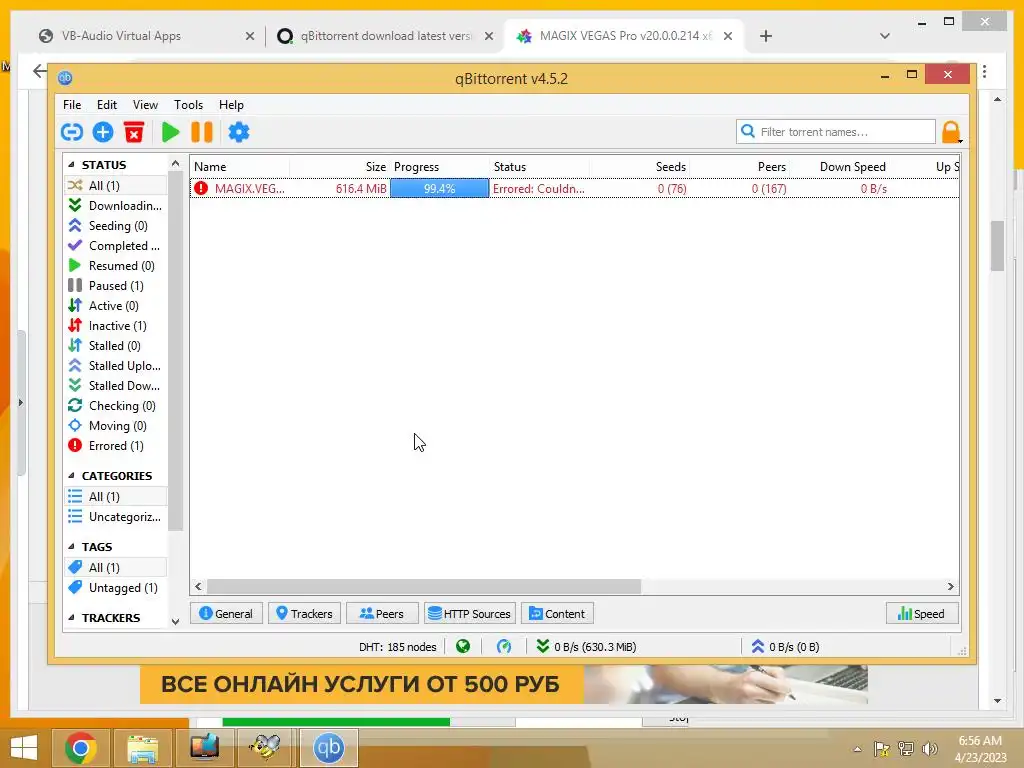Open File Explorer from the taskbar
Viewport: 1024px width, 768px height.
point(143,748)
